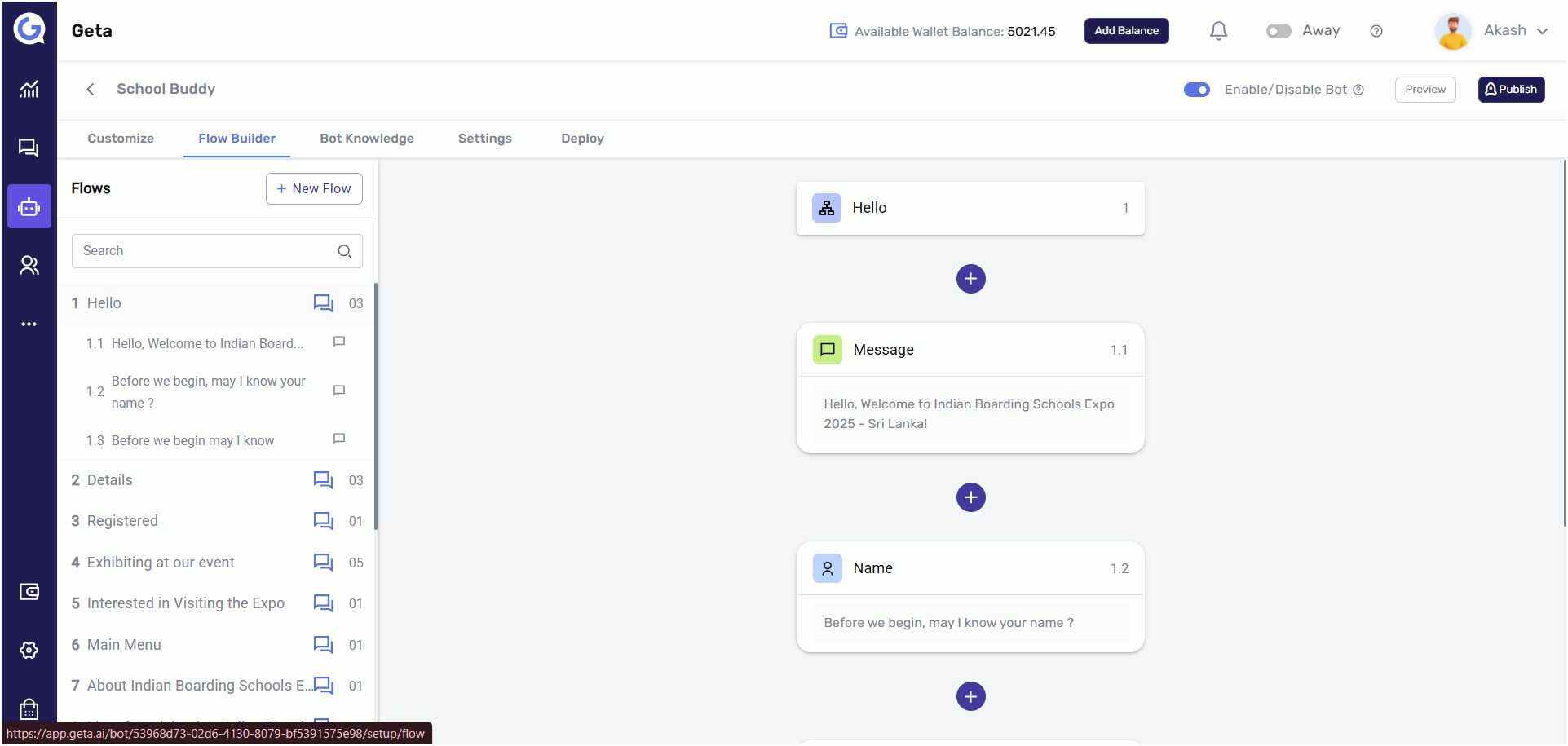Screen dimensions: 1568x746
Task: Click the search magnifier icon in Flows
Action: [344, 251]
